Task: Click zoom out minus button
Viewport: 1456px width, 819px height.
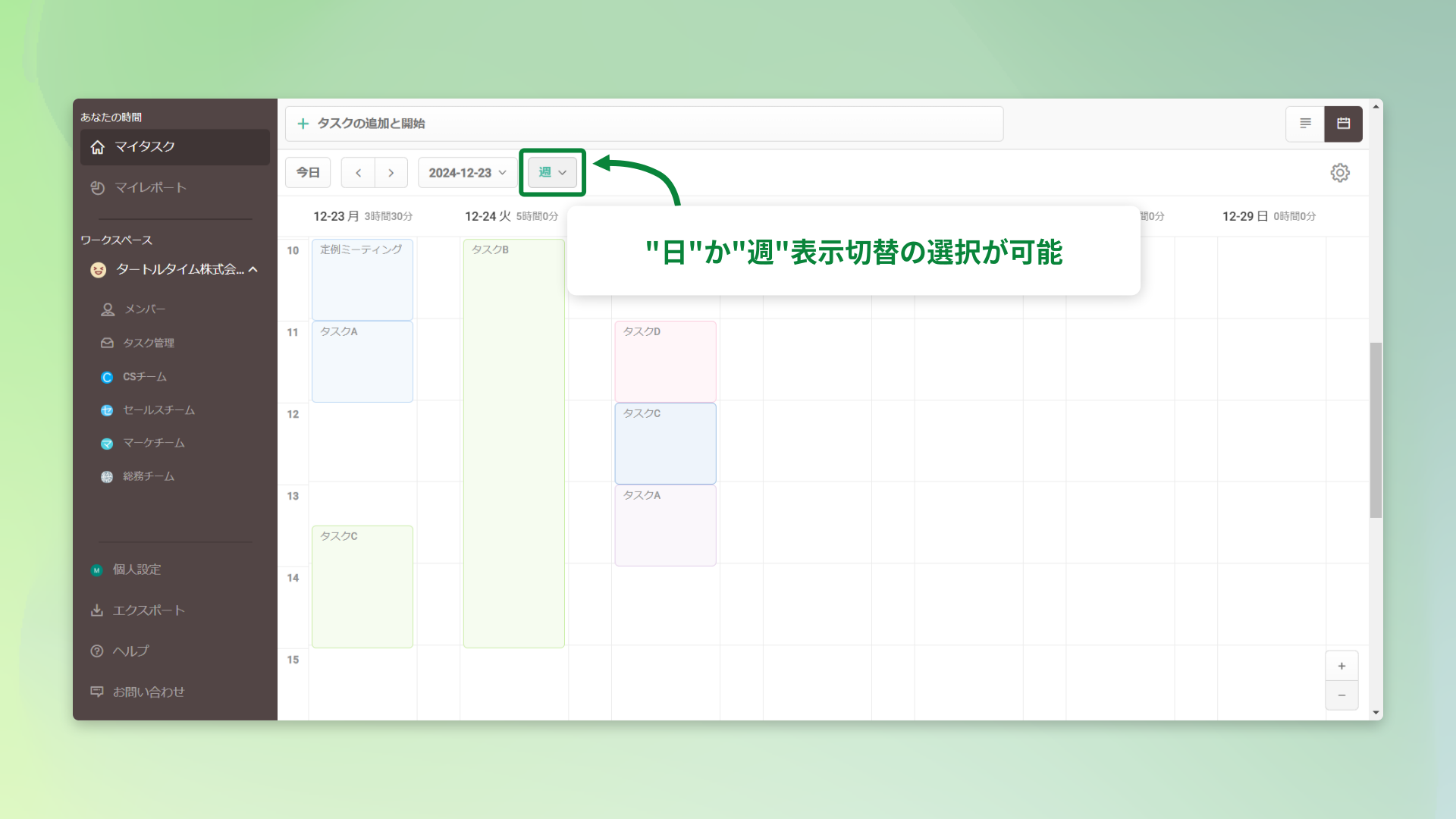Action: point(1341,695)
